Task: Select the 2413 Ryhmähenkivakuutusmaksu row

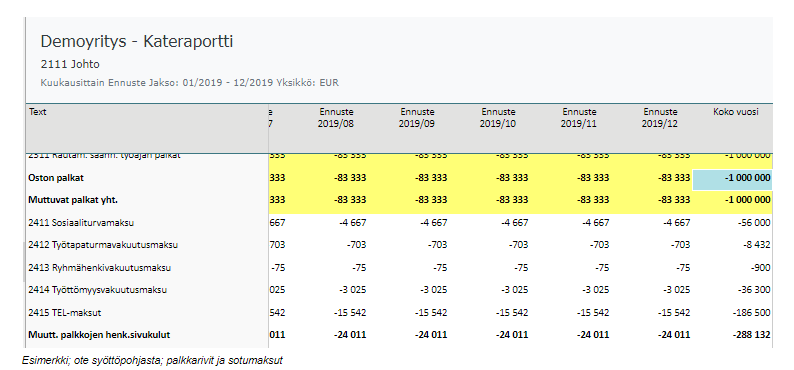Action: point(400,268)
